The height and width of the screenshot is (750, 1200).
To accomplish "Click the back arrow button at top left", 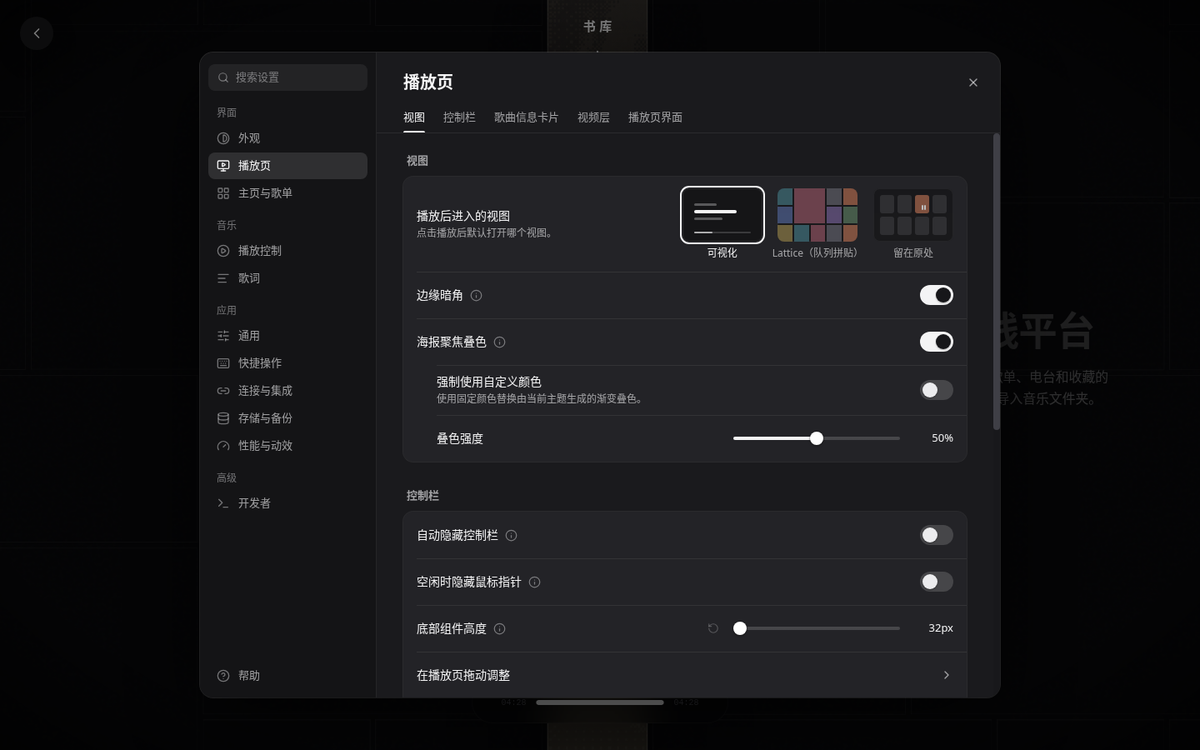I will [37, 33].
